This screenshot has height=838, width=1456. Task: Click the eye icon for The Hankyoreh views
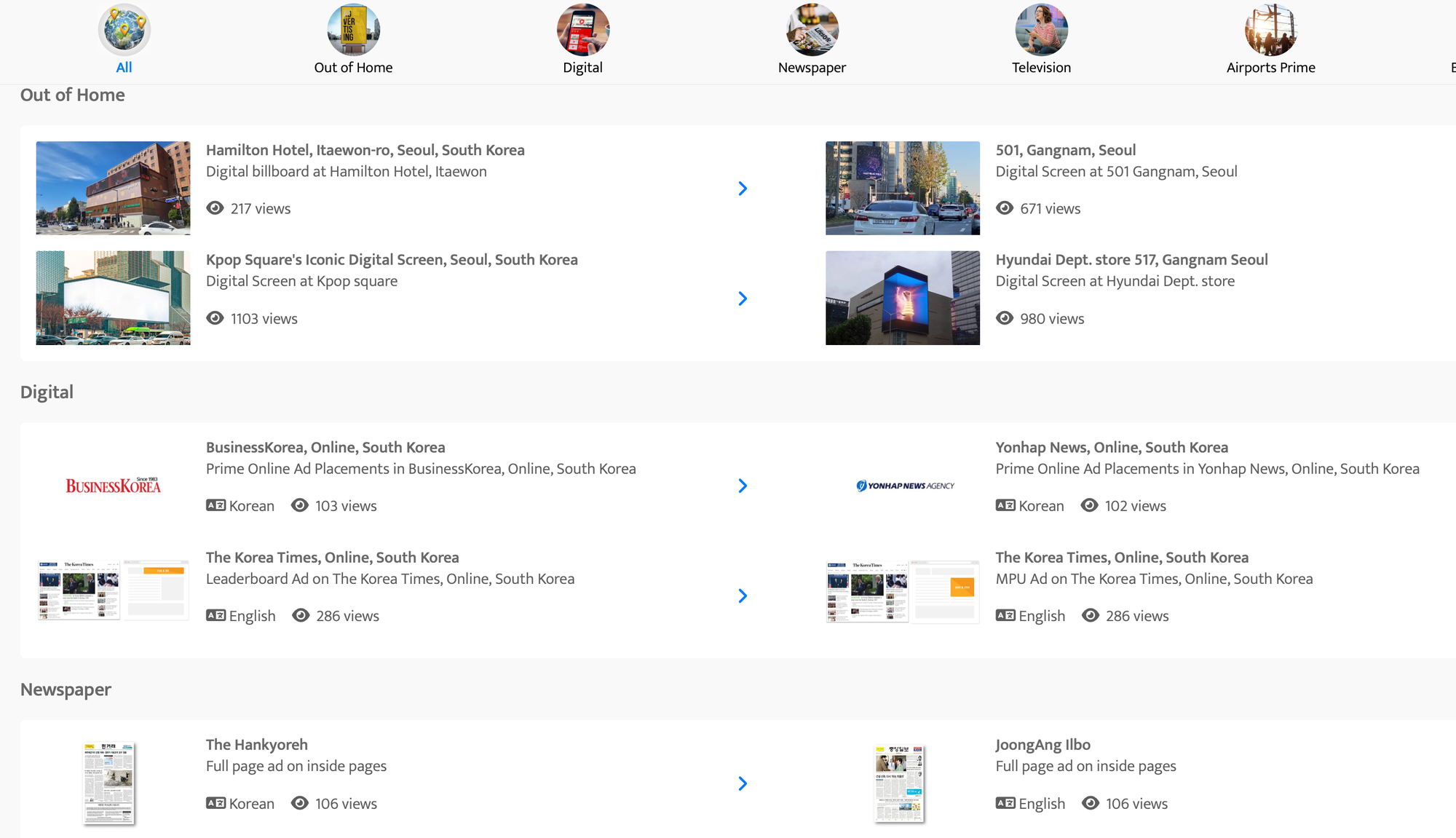[x=300, y=803]
